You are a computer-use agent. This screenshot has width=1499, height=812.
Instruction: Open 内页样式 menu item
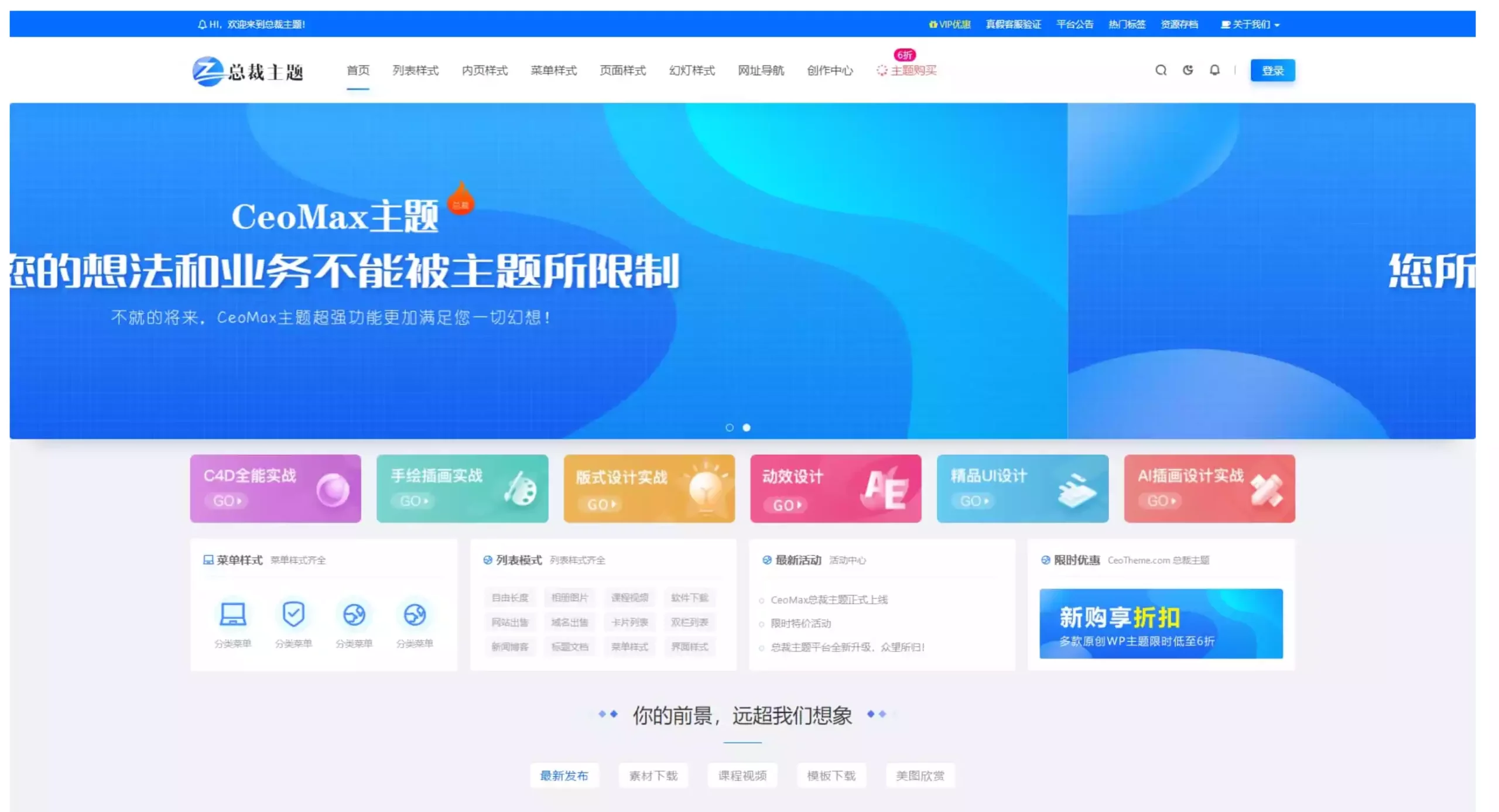pos(484,70)
